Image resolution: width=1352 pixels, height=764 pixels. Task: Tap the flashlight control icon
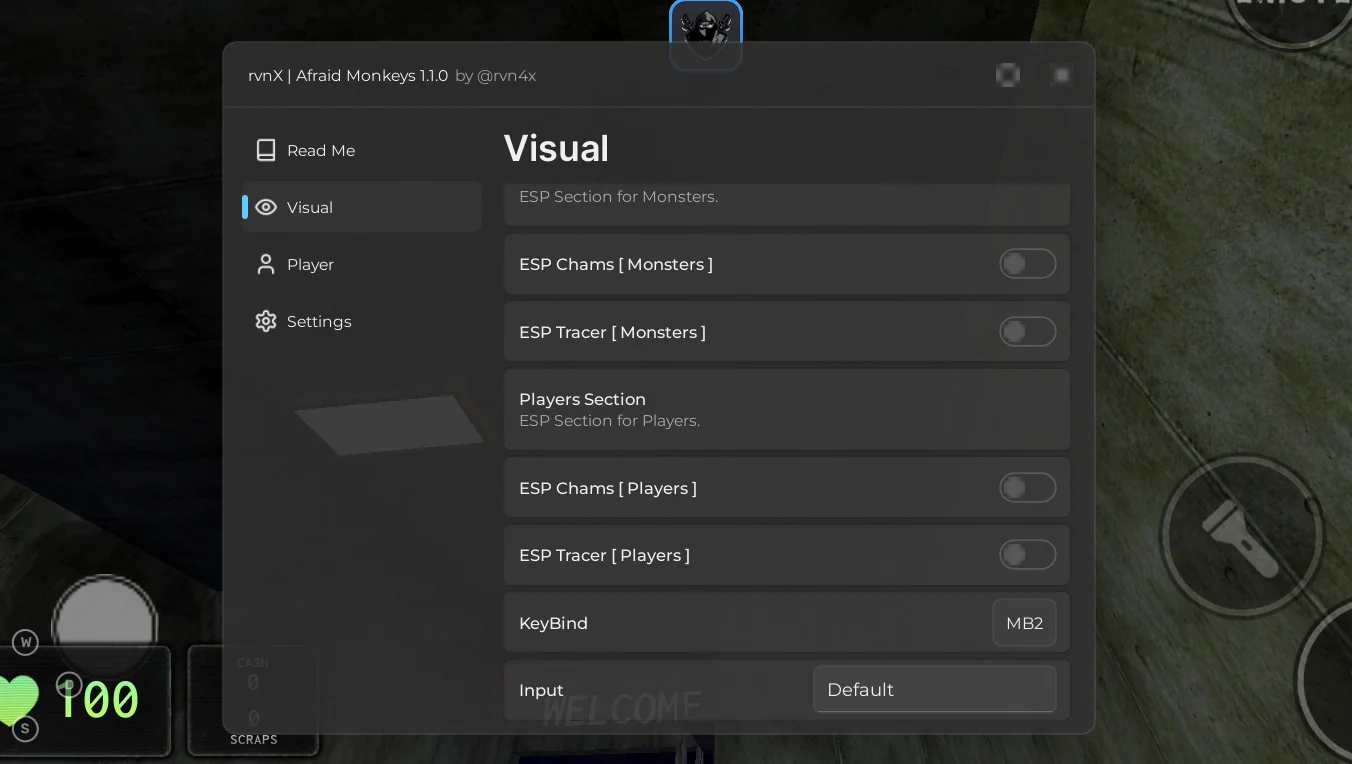(x=1241, y=538)
